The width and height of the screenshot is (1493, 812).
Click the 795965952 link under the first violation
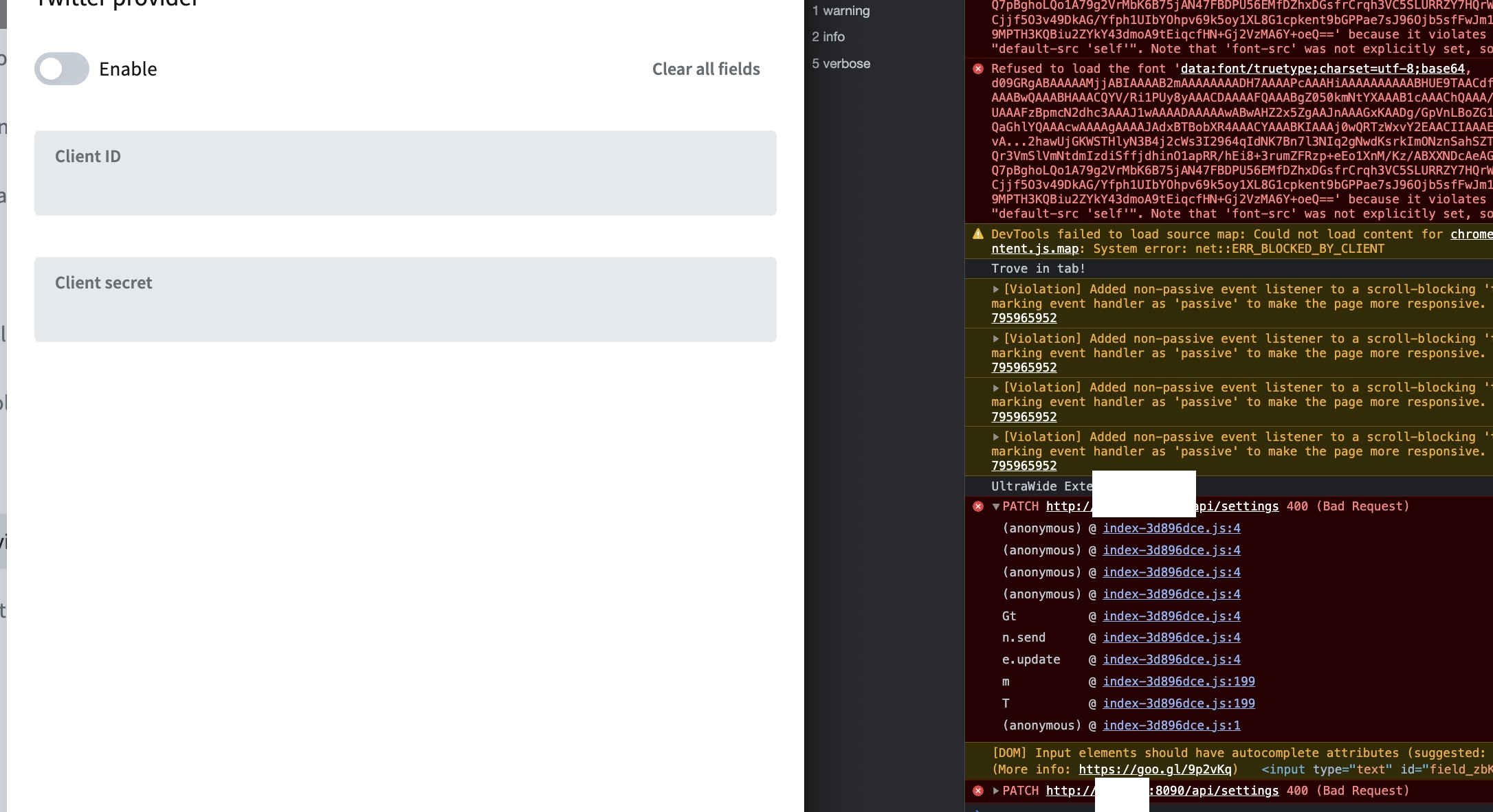point(1024,318)
